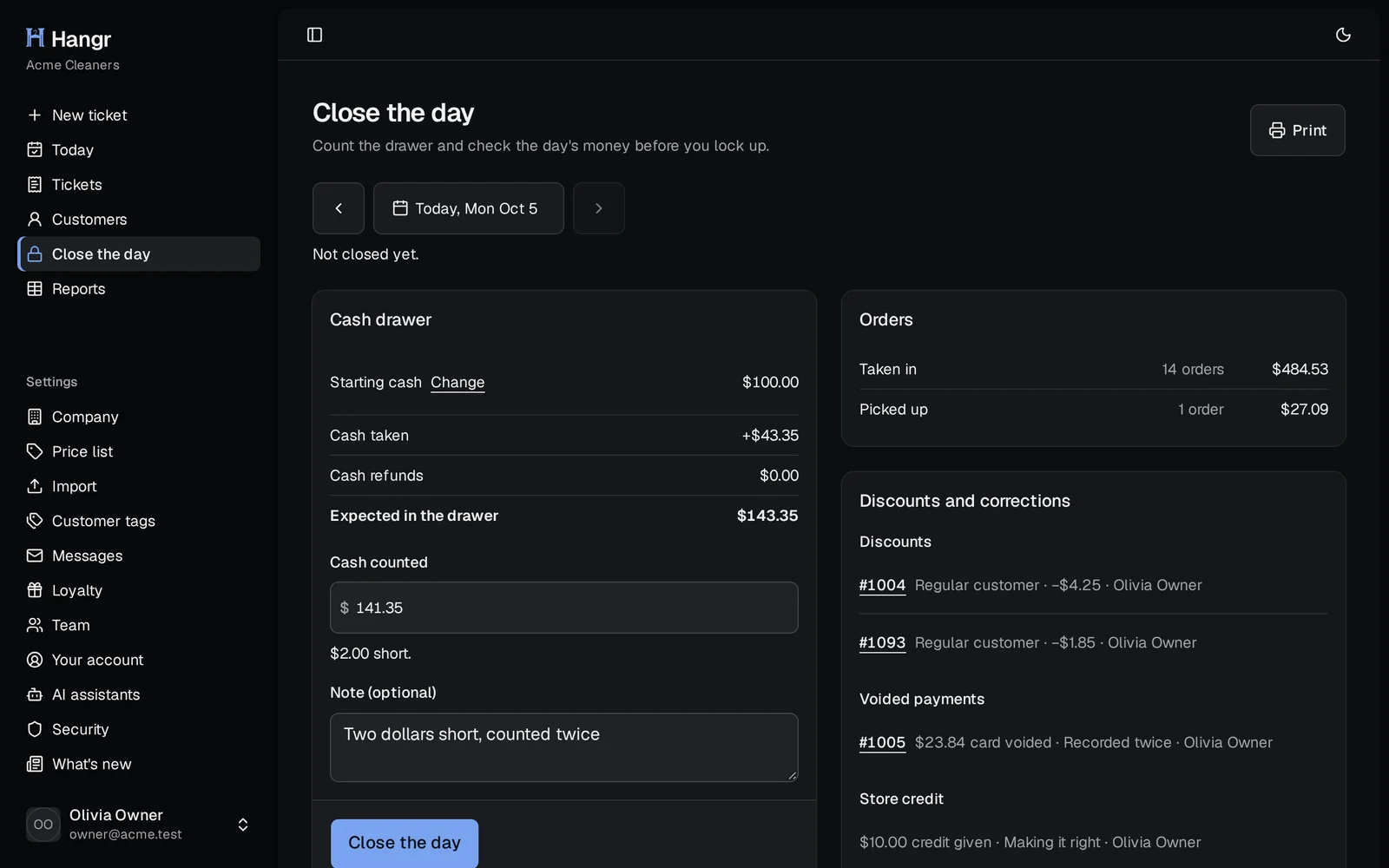
Task: Open voided payment ticket #1005
Action: 882,743
